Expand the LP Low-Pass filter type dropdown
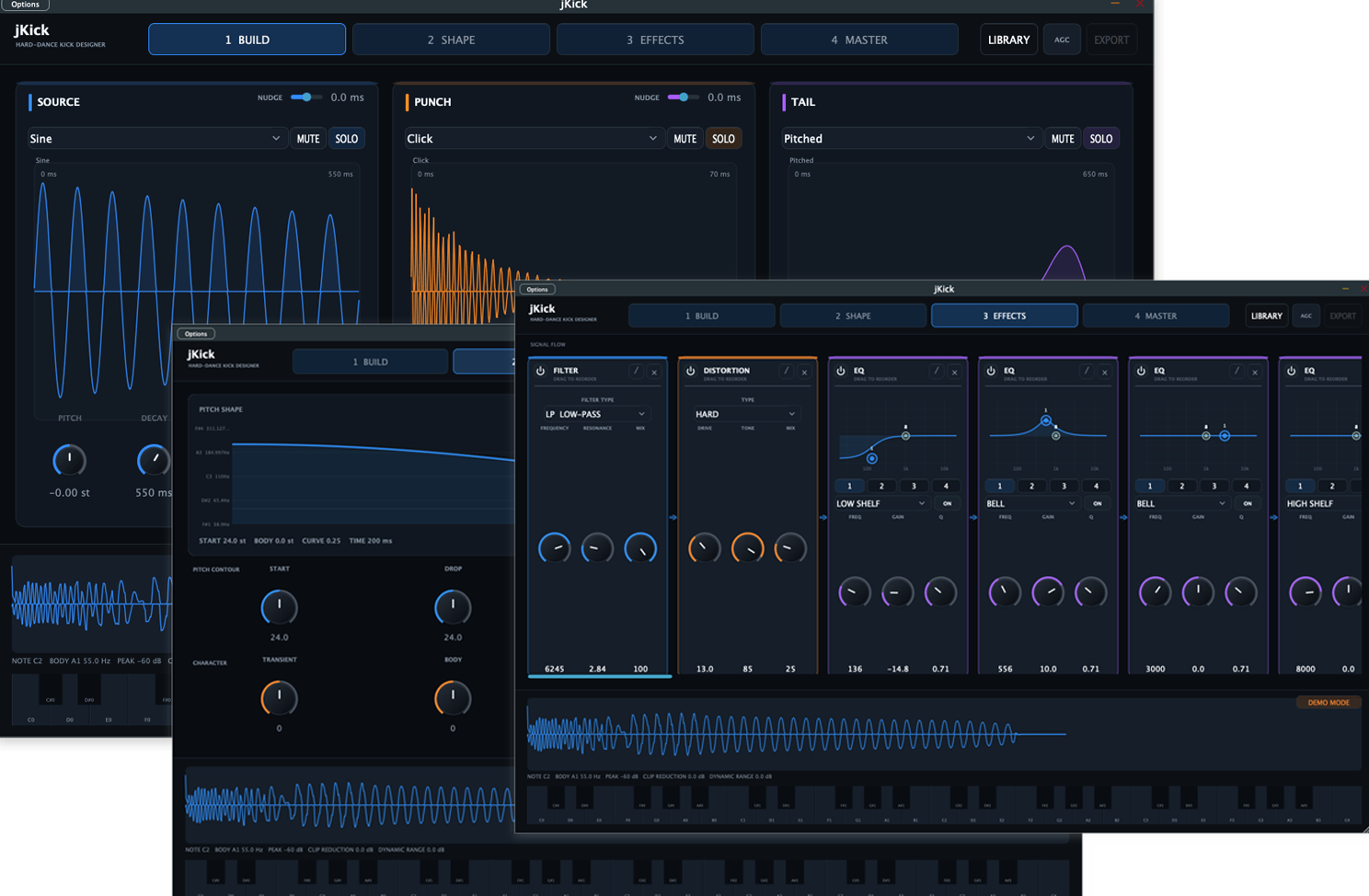Screen dimensions: 1369x896 596,414
